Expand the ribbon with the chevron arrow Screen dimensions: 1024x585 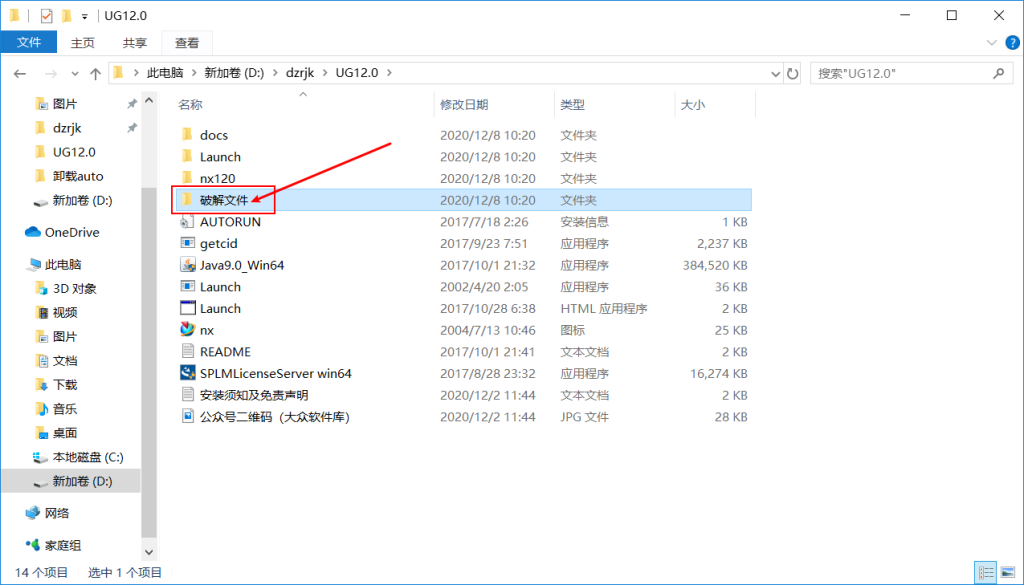pyautogui.click(x=986, y=43)
